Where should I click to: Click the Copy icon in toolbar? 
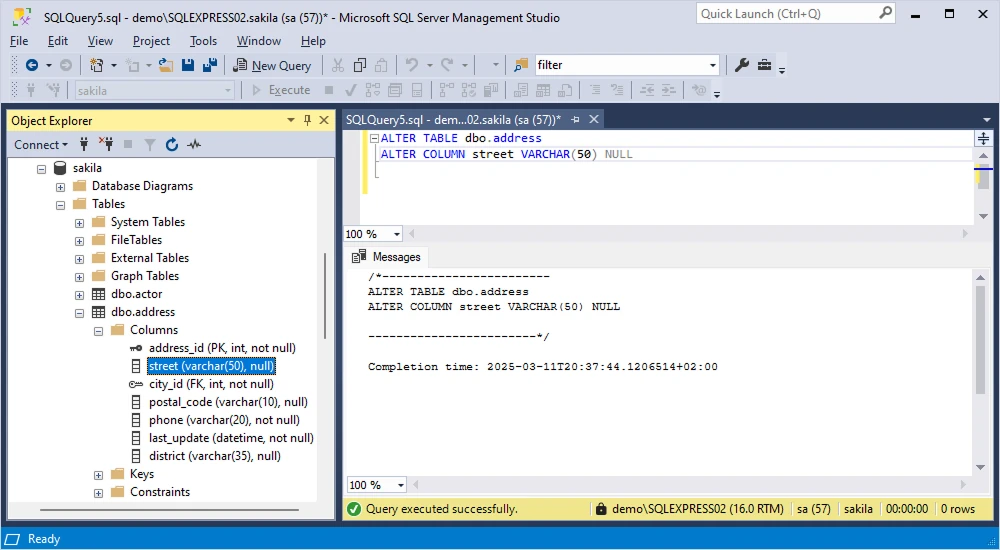point(360,65)
